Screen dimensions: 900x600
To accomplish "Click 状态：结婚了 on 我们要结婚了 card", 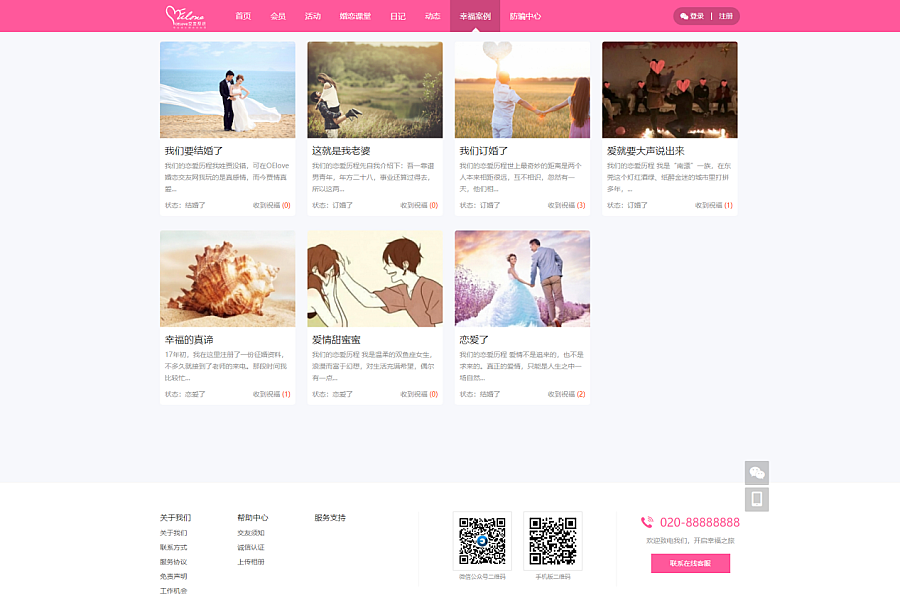I will pos(185,205).
